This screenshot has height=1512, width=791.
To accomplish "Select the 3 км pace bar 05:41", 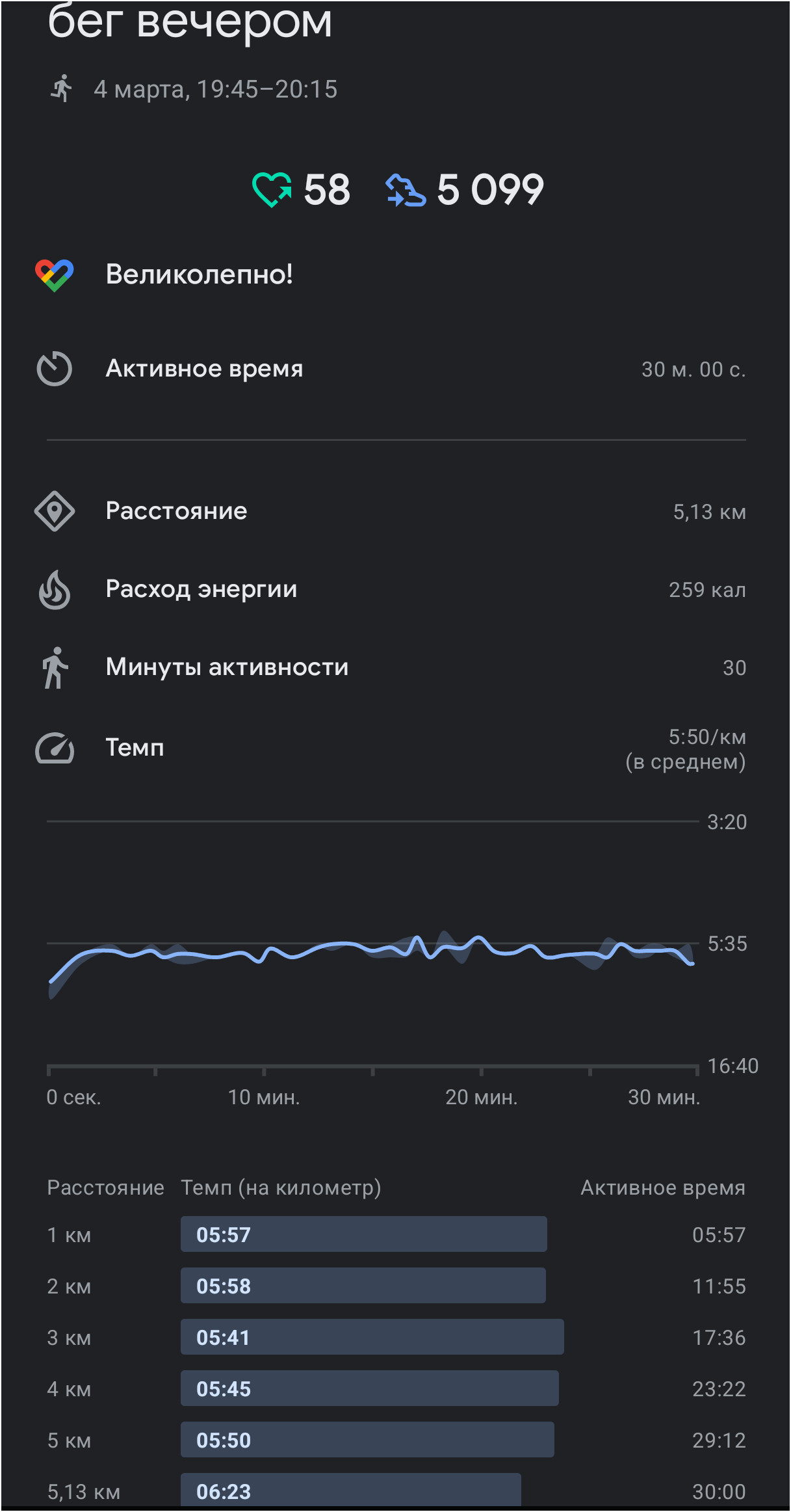I will 372,1336.
